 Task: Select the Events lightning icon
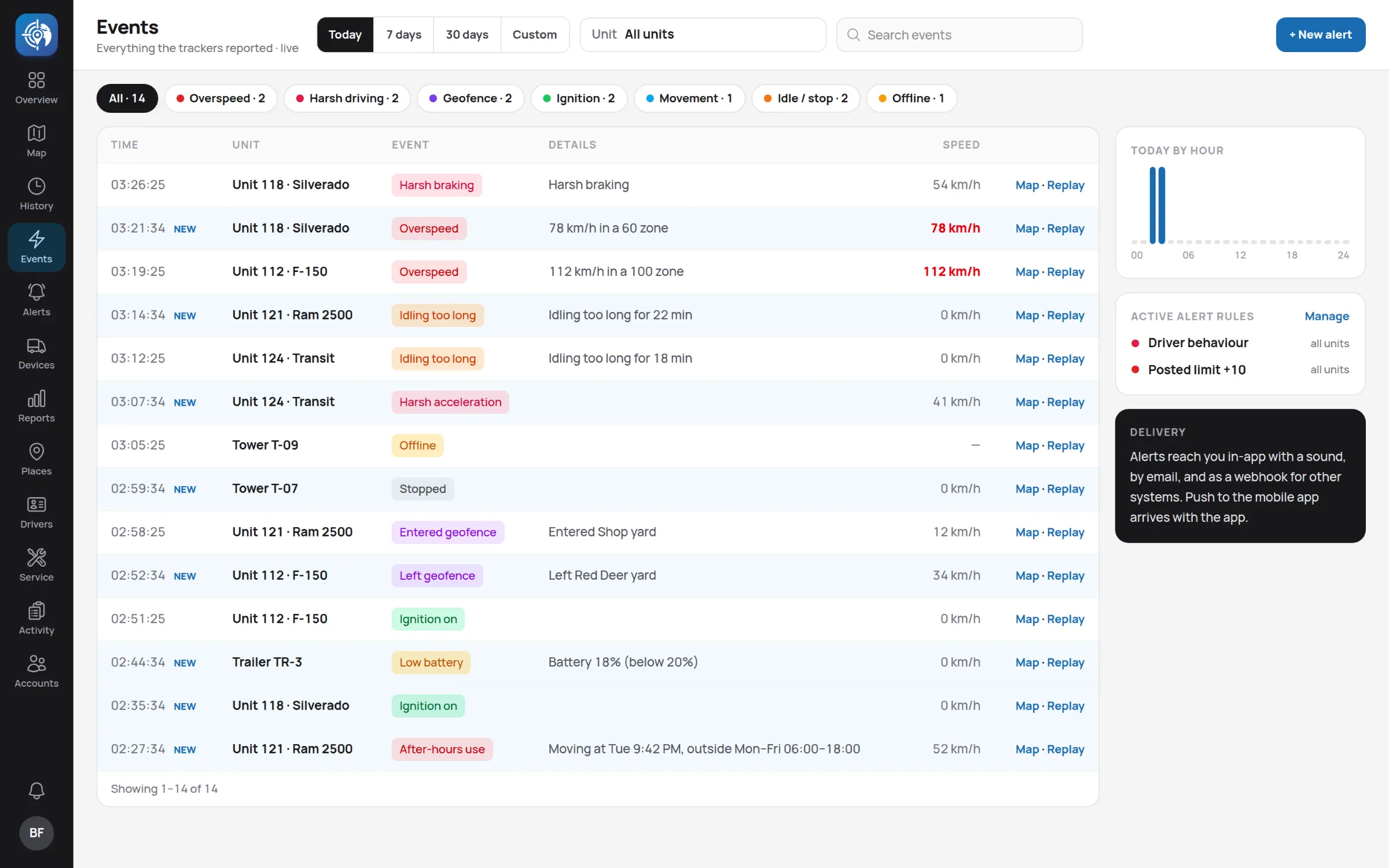coord(36,239)
